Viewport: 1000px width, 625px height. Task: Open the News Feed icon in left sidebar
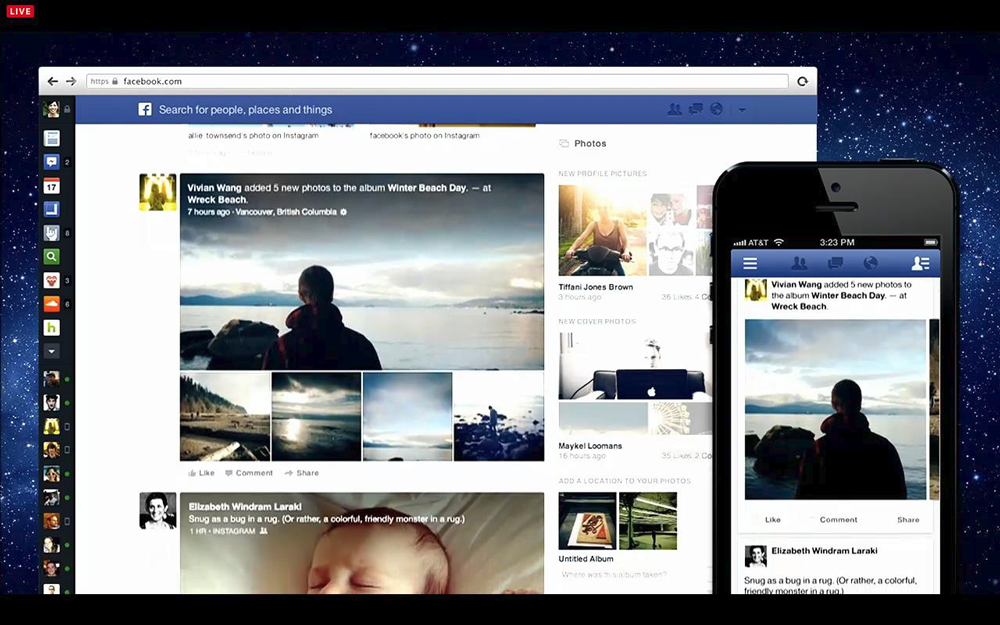52,138
